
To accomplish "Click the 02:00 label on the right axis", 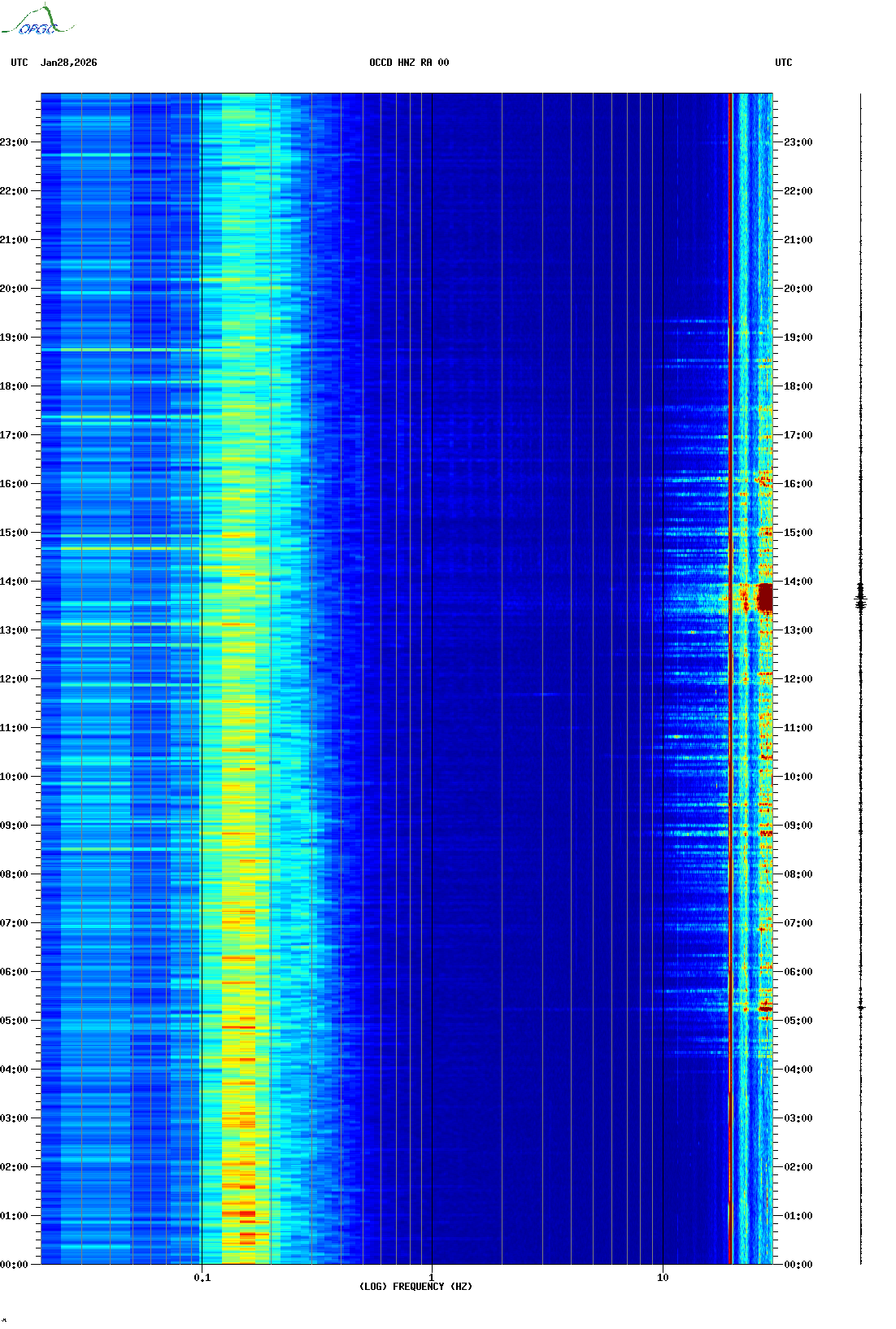I will click(798, 1167).
